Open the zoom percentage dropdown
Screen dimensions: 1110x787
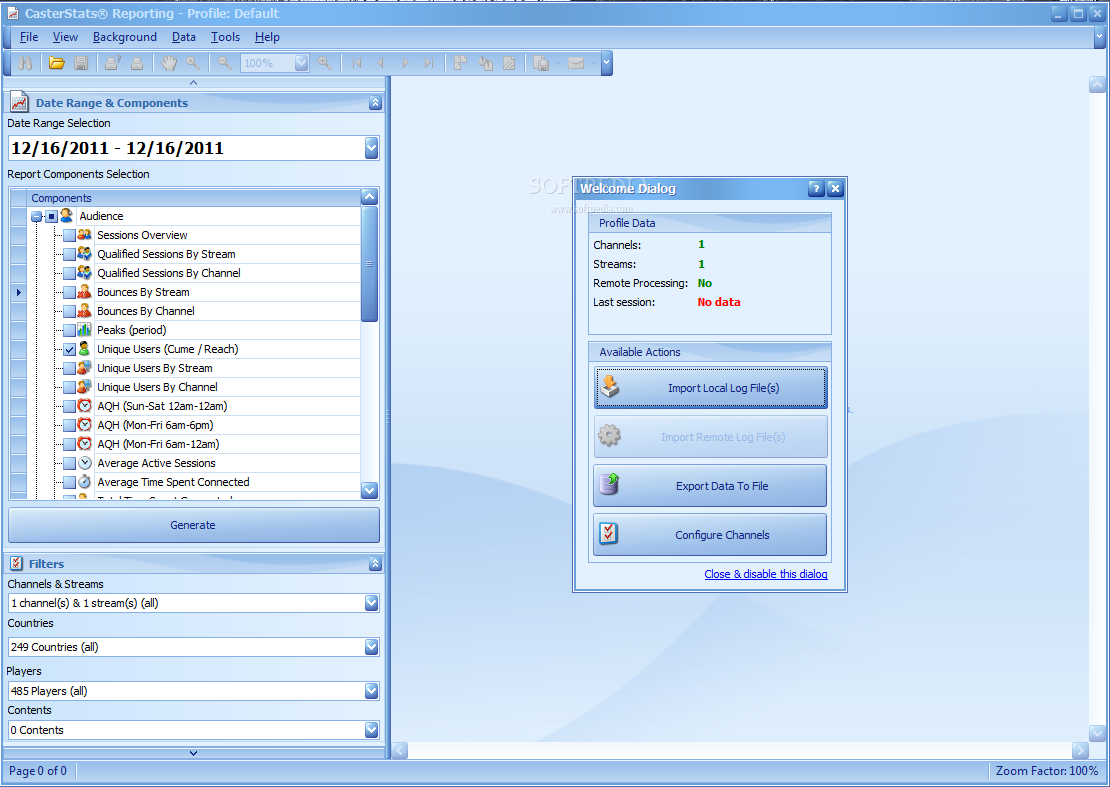pyautogui.click(x=302, y=63)
